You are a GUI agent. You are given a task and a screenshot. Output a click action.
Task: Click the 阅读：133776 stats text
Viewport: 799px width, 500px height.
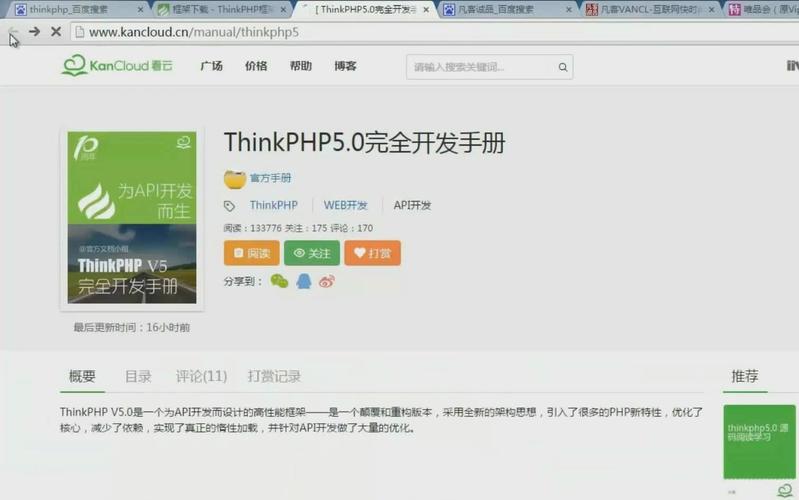pos(252,228)
